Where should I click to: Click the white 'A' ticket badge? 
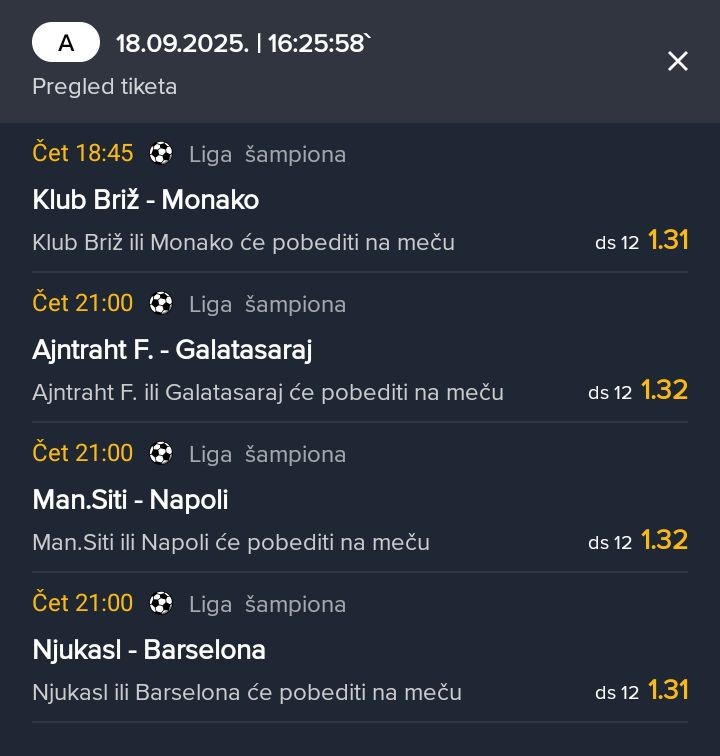[x=66, y=42]
